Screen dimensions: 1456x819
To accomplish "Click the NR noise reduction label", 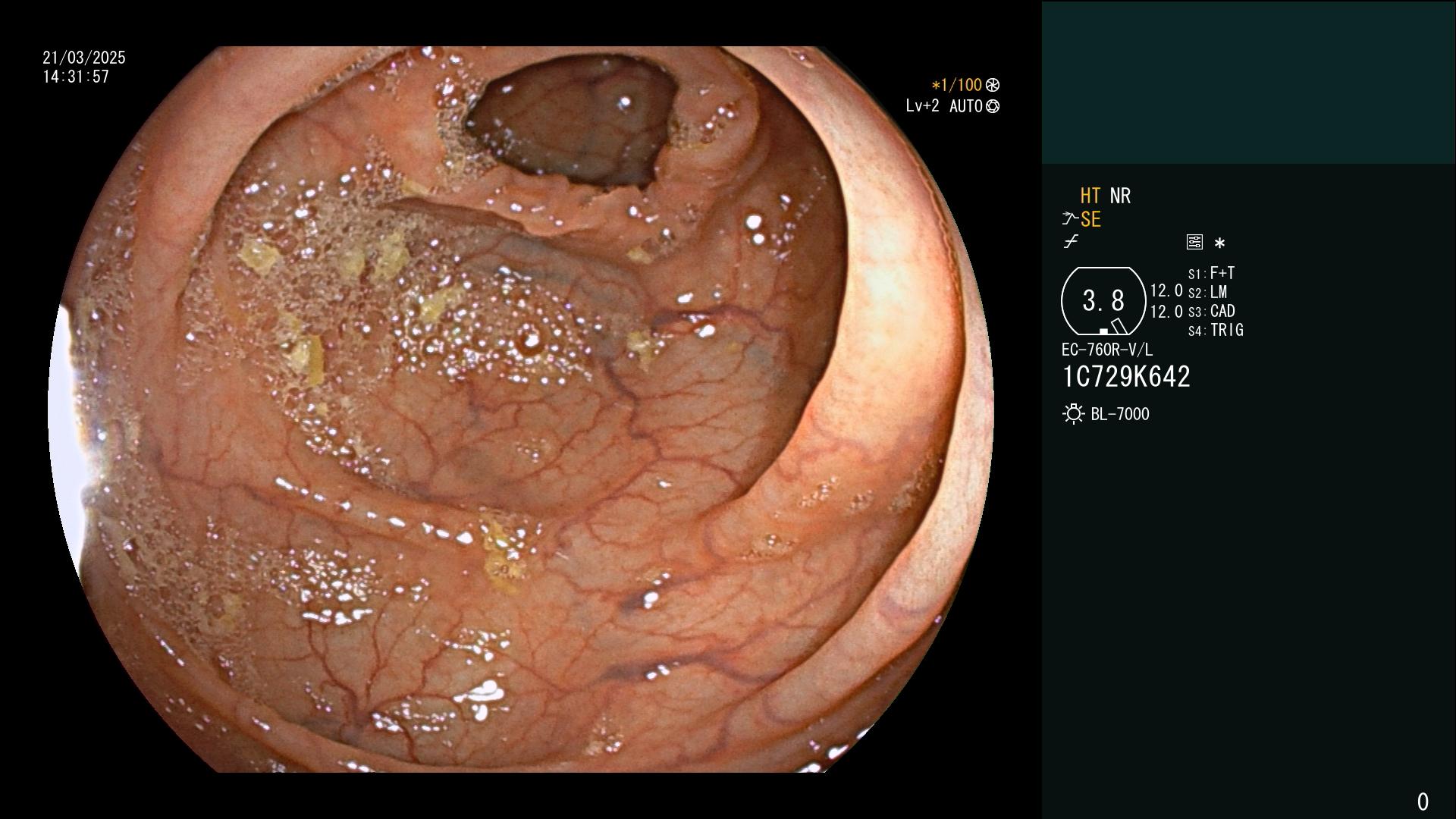I will click(x=1120, y=196).
